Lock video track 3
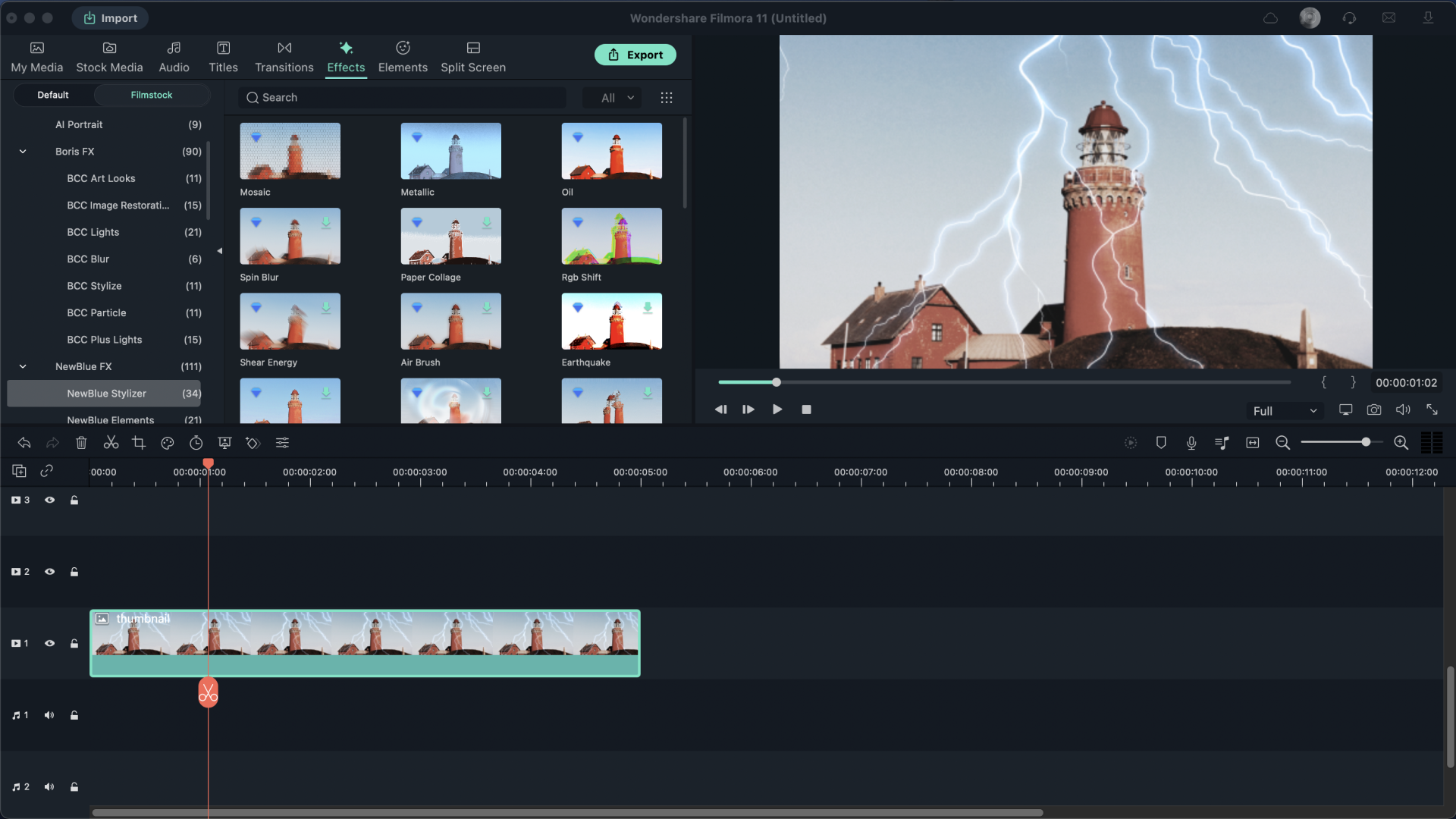 tap(74, 500)
